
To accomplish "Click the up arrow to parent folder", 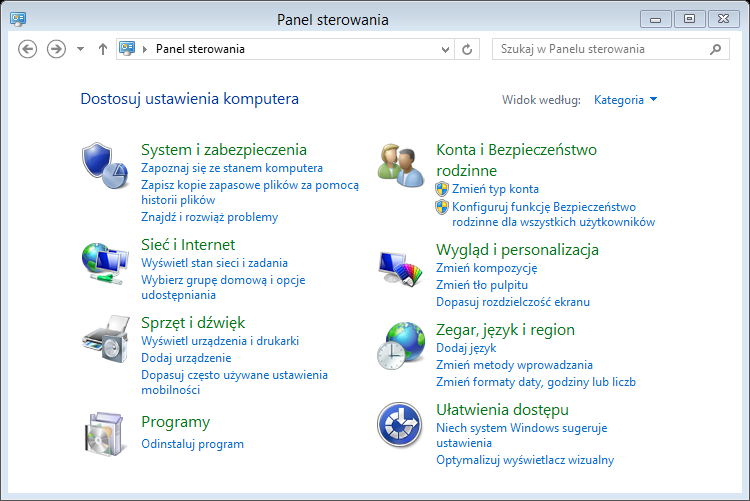I will (103, 49).
